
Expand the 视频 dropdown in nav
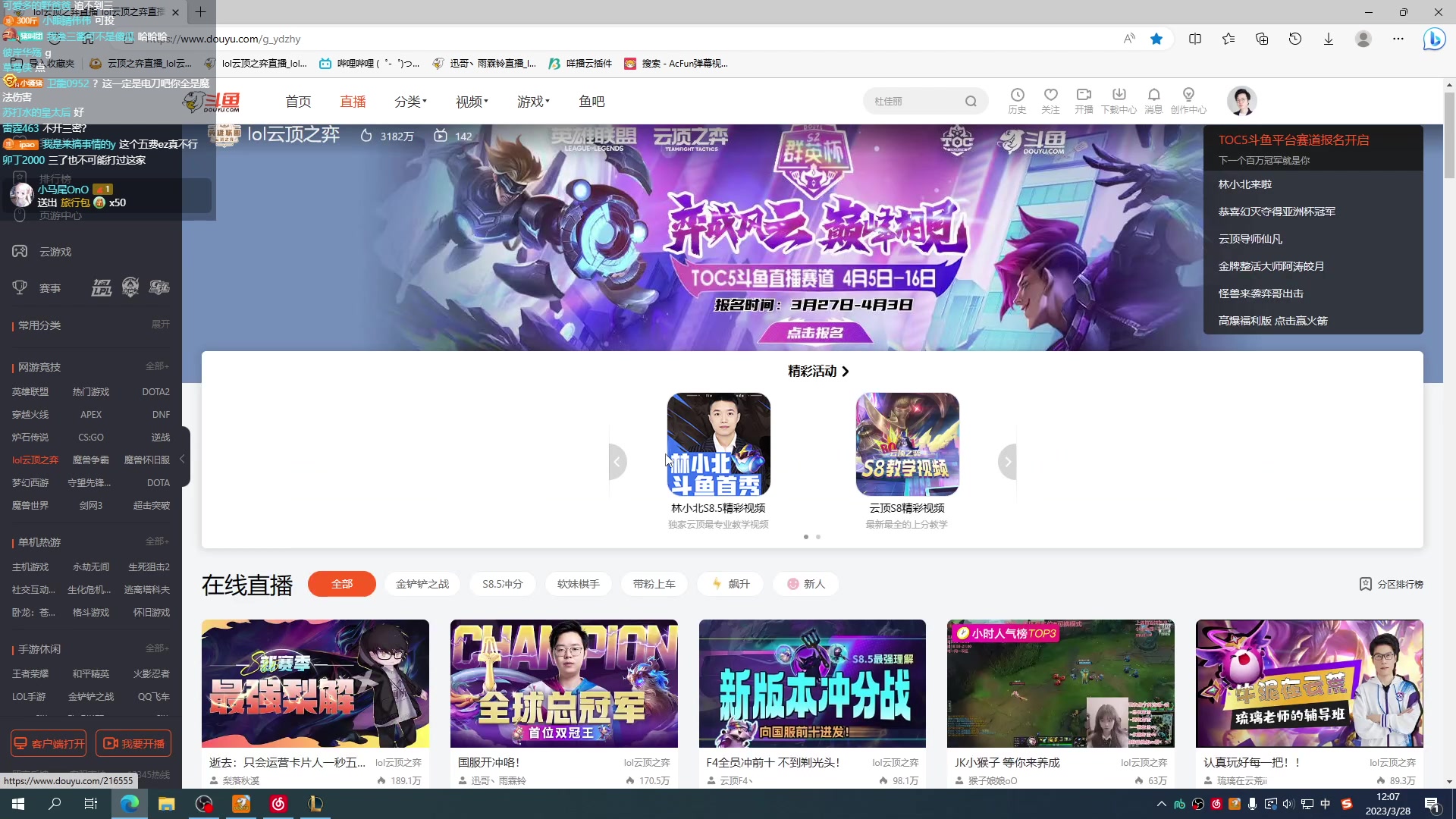pos(472,102)
